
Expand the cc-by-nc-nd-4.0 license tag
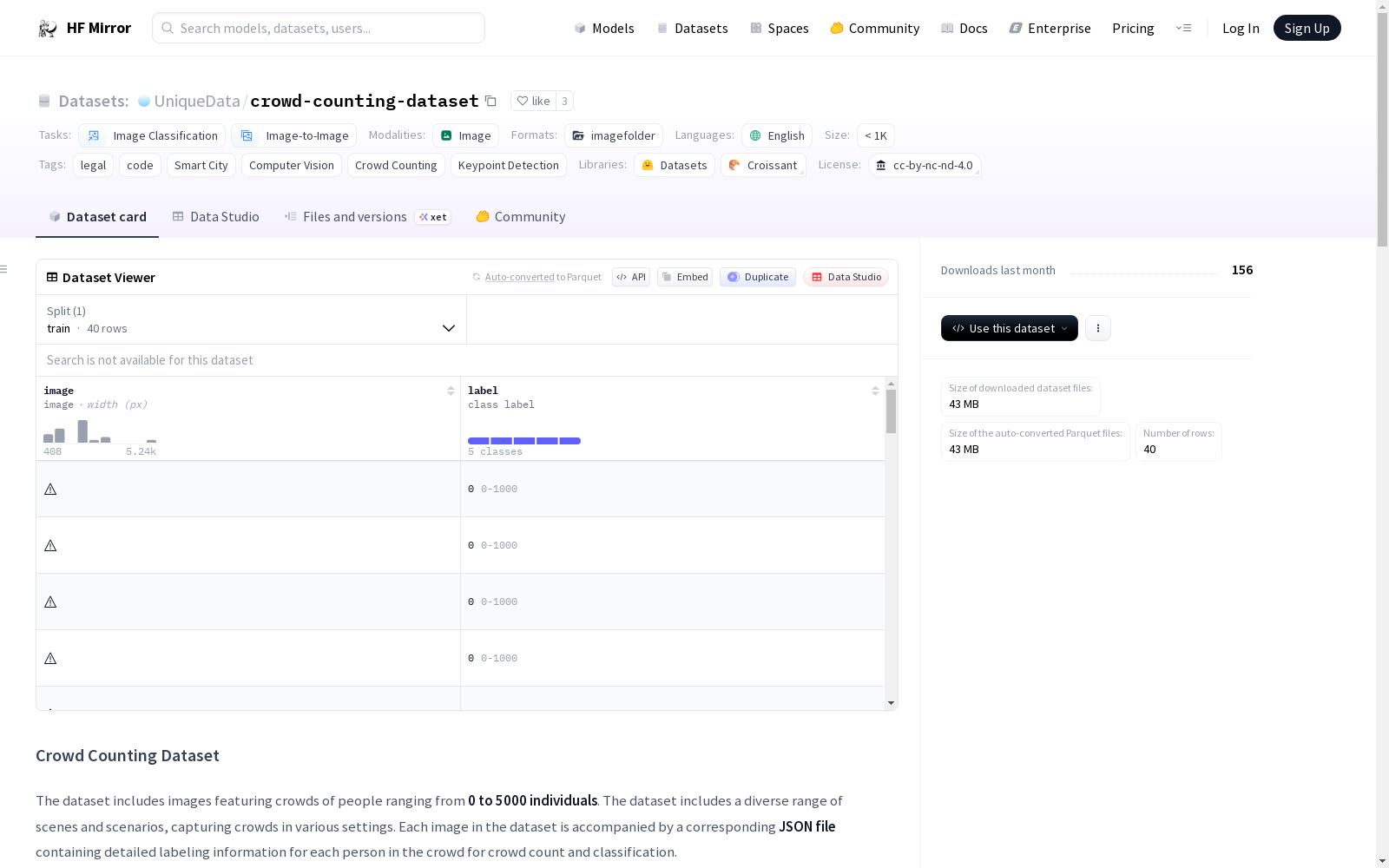925,165
